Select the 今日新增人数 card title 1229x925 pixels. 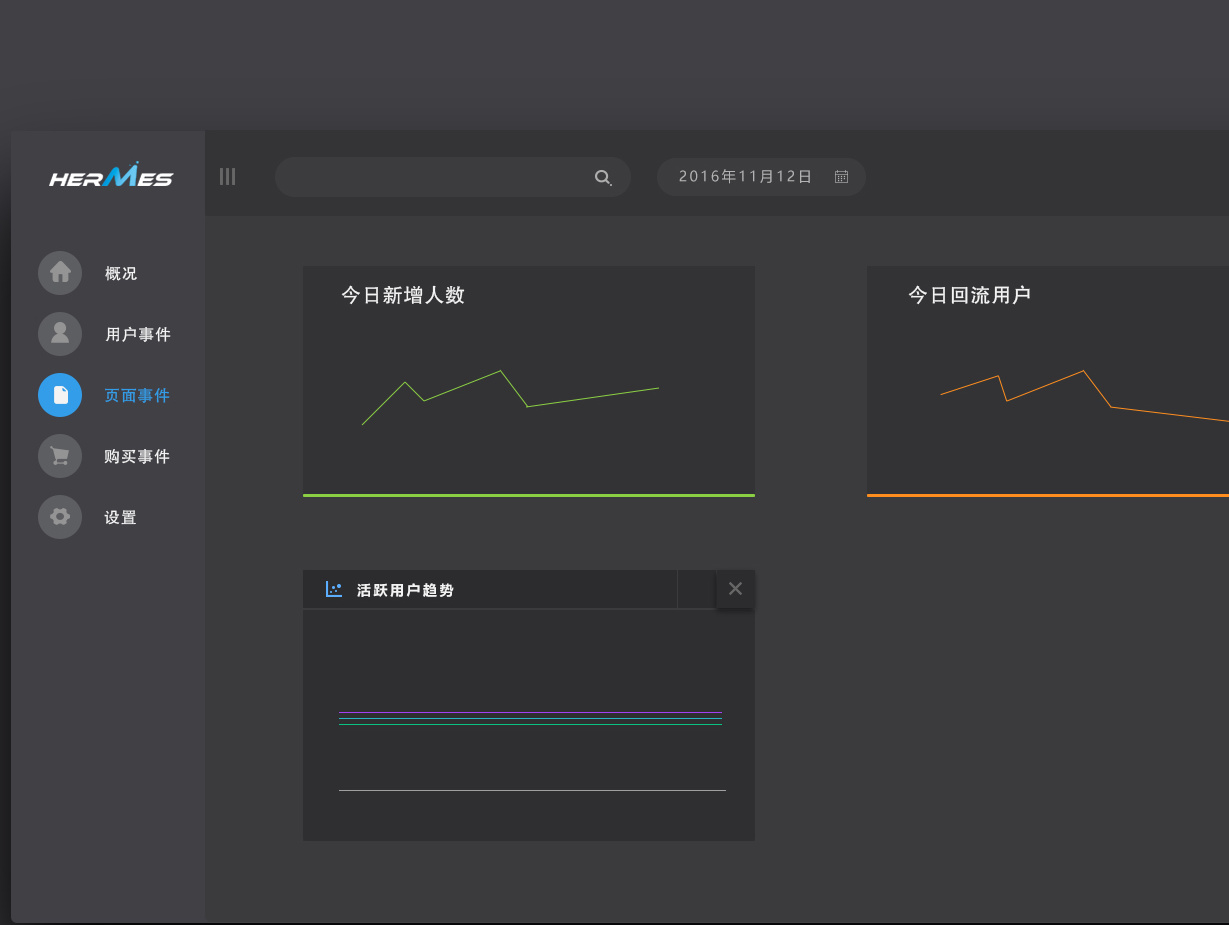coord(404,295)
